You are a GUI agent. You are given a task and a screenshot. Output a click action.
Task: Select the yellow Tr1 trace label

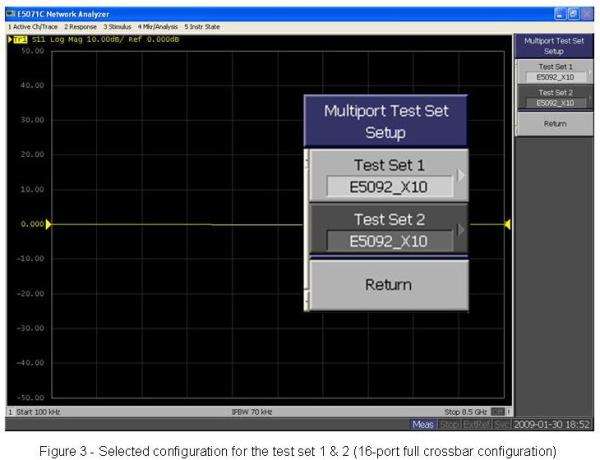[x=20, y=39]
